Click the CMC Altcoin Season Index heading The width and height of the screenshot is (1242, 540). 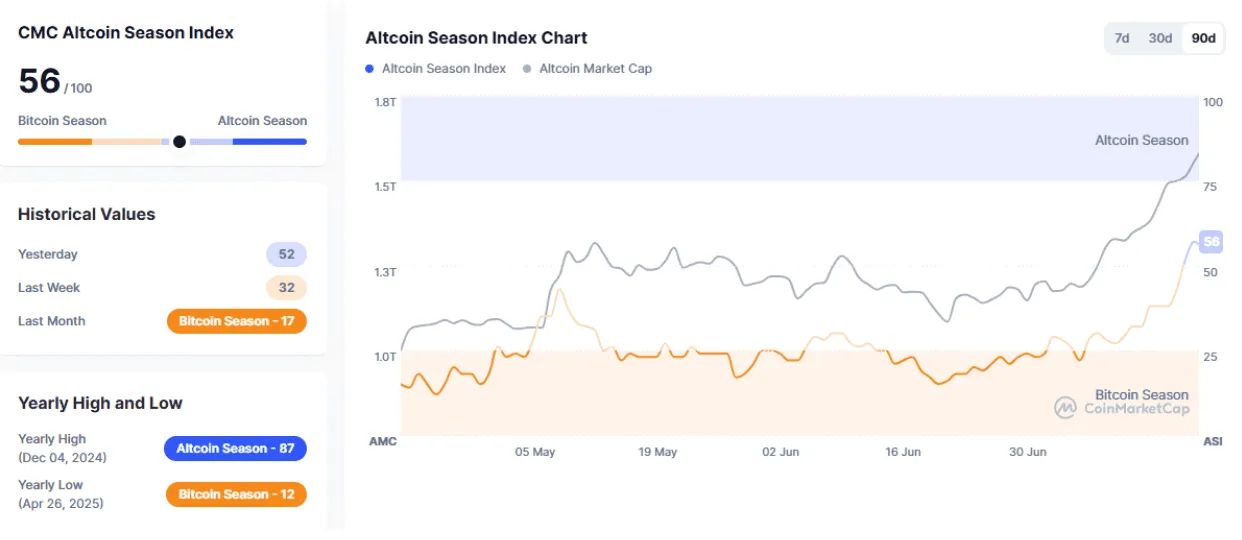126,33
